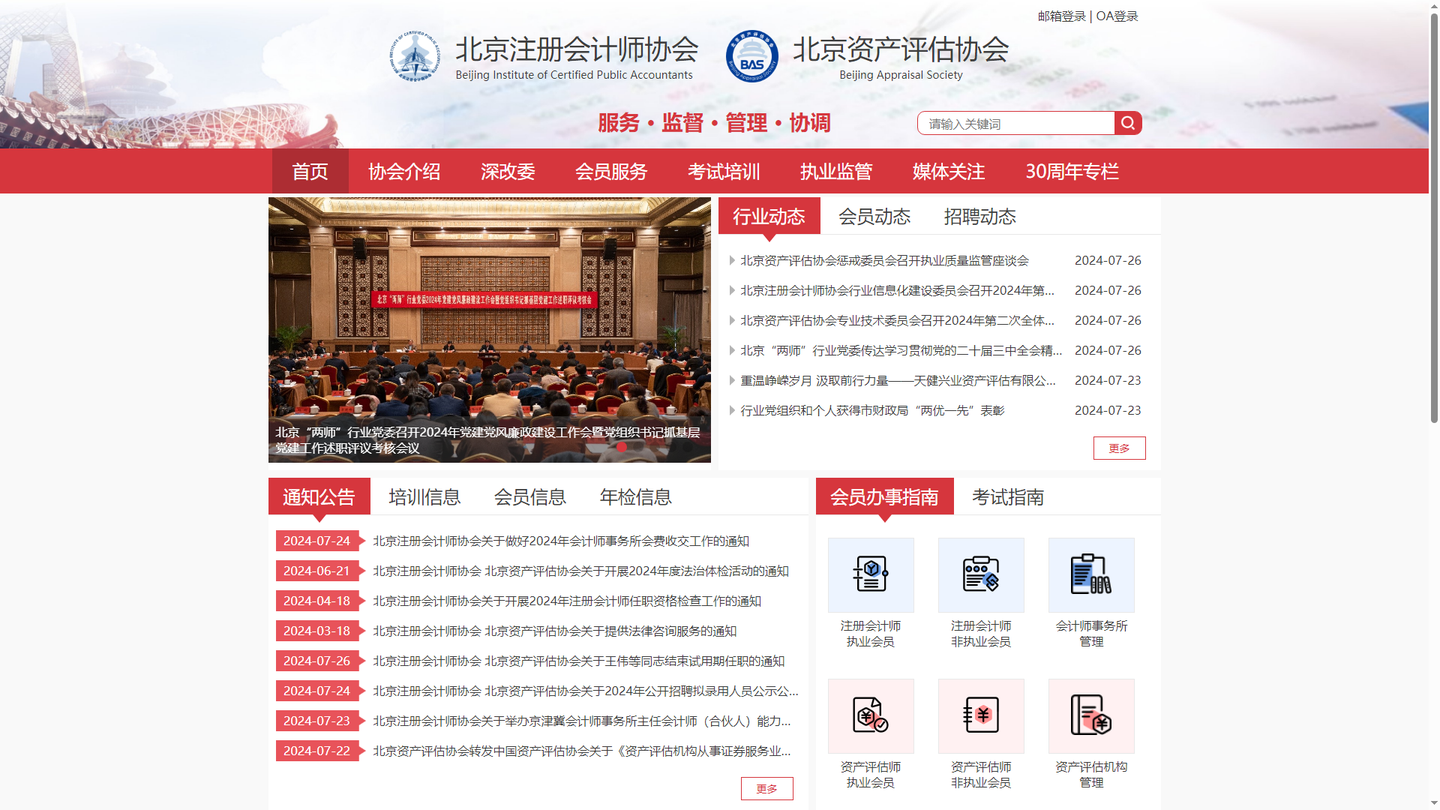Open notice about 京津冀会计师事务所主任会计师

coord(582,721)
